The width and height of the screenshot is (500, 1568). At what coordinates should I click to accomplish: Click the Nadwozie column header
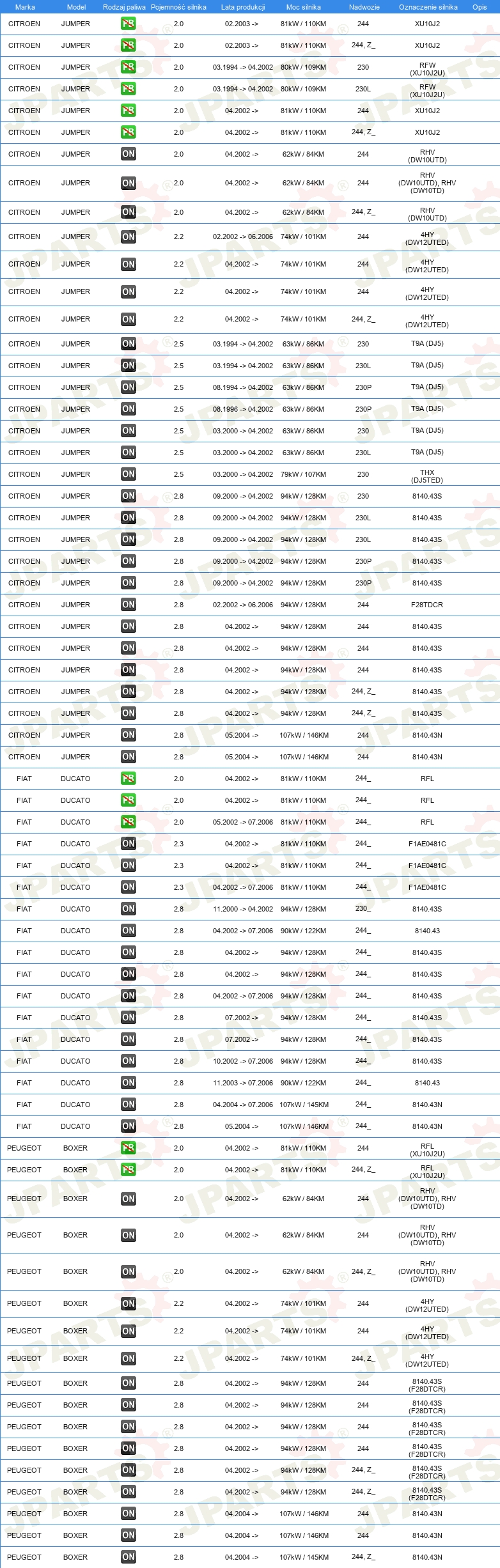tap(364, 7)
